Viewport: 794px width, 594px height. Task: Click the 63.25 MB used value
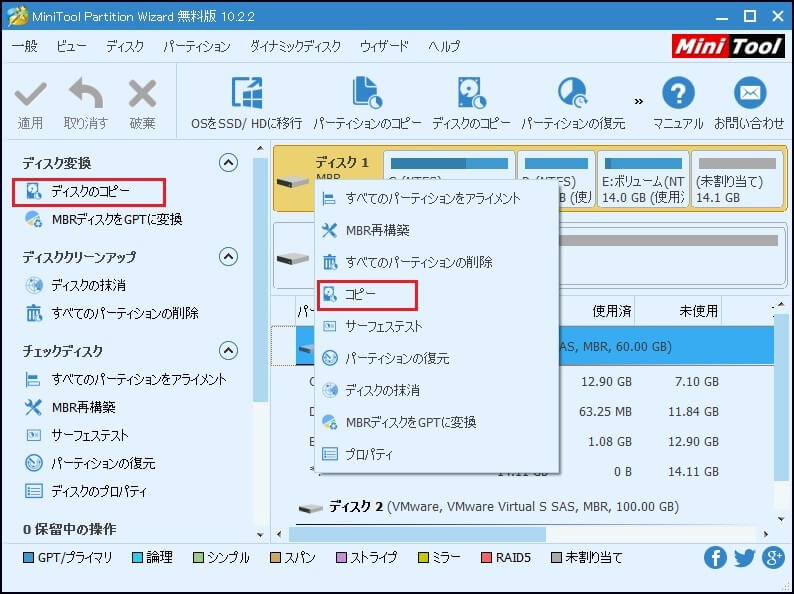(x=605, y=411)
